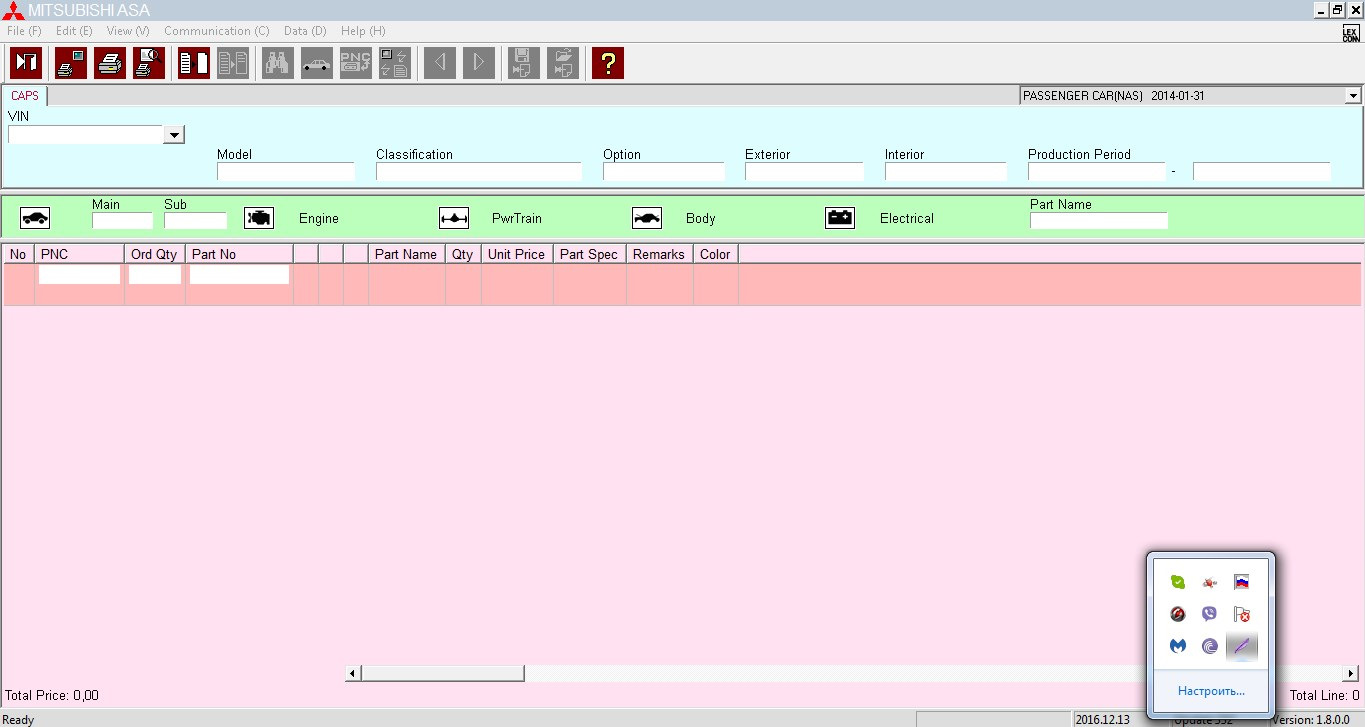
Task: Click the Classification input field
Action: point(479,172)
